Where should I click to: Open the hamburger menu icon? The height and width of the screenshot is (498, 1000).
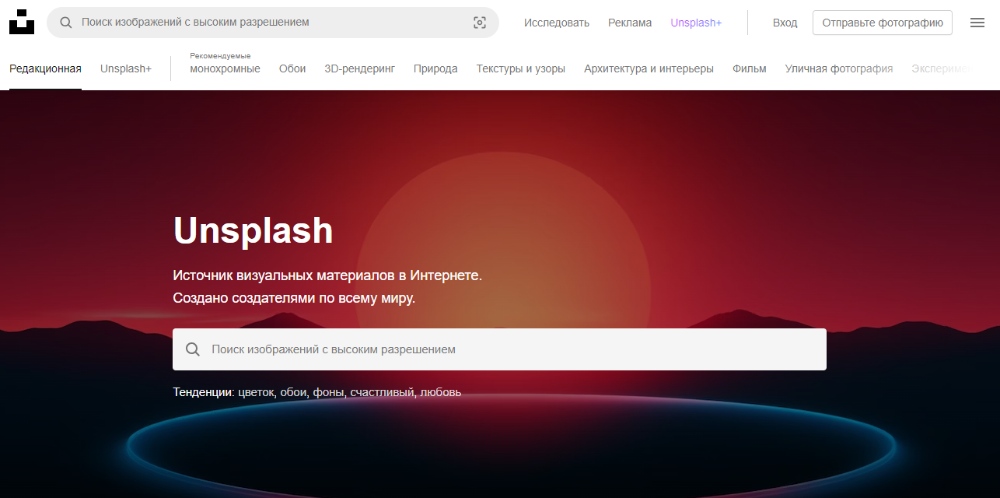point(977,22)
